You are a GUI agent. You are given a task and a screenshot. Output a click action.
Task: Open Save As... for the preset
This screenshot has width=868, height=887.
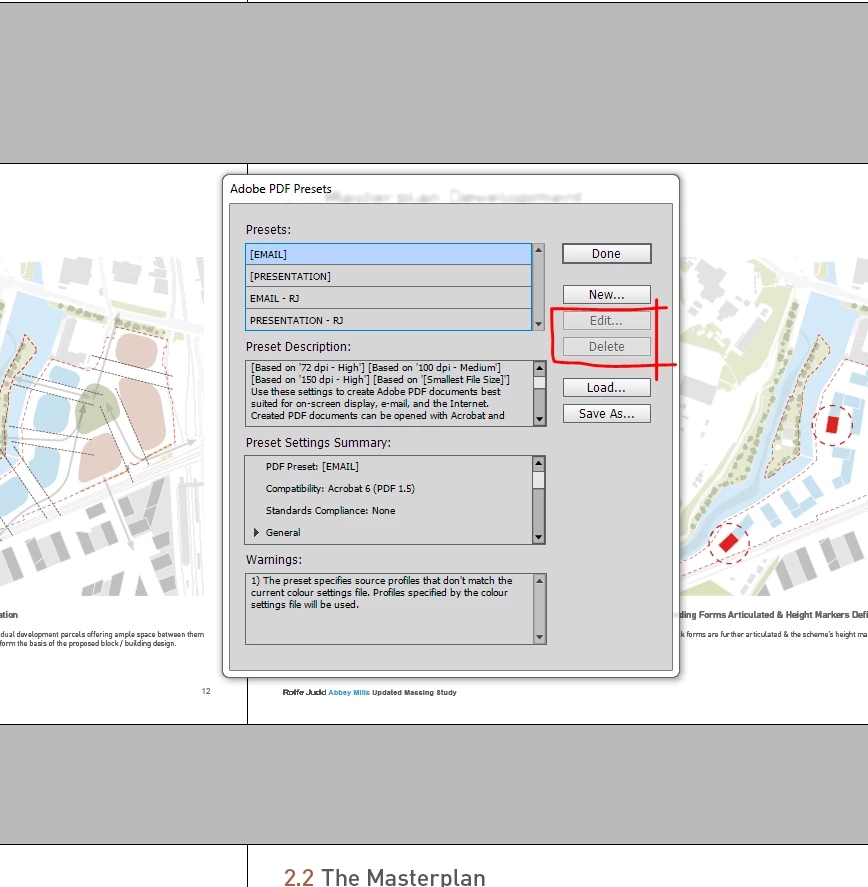coord(607,414)
